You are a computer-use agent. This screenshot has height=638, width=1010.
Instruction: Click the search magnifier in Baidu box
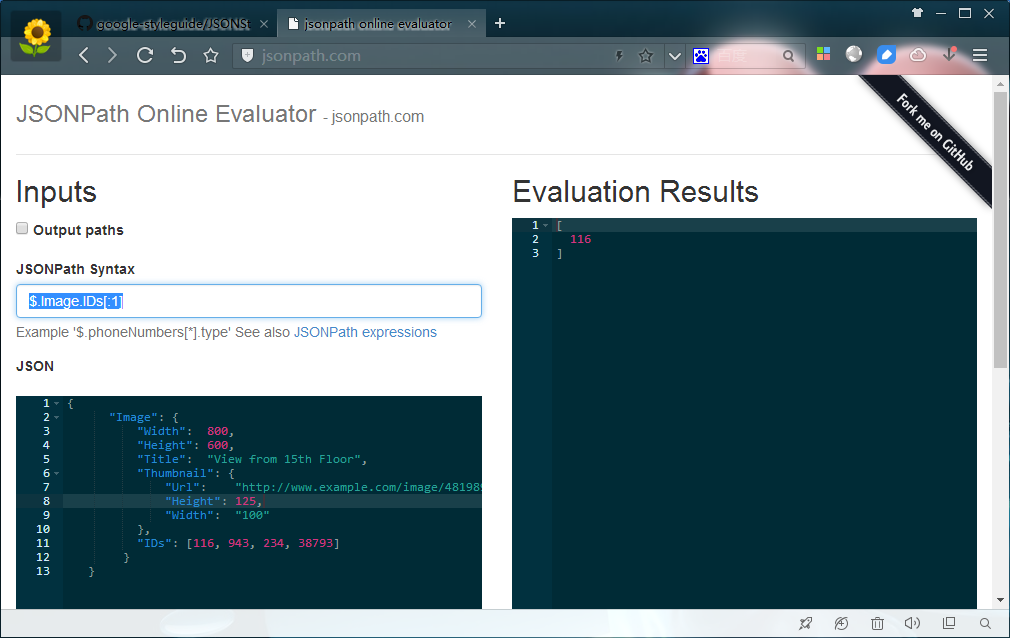[788, 56]
